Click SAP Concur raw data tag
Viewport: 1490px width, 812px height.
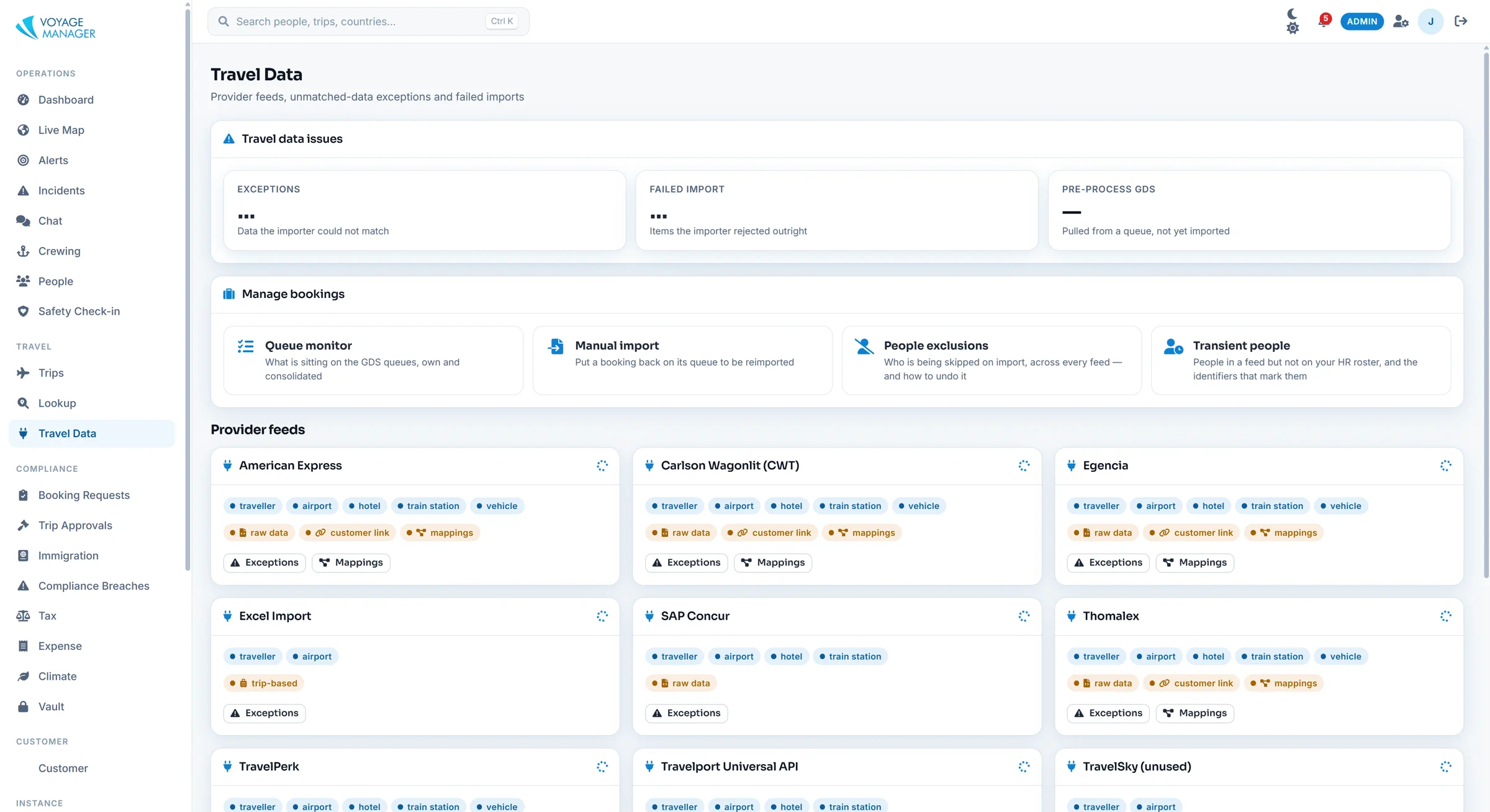pyautogui.click(x=681, y=683)
